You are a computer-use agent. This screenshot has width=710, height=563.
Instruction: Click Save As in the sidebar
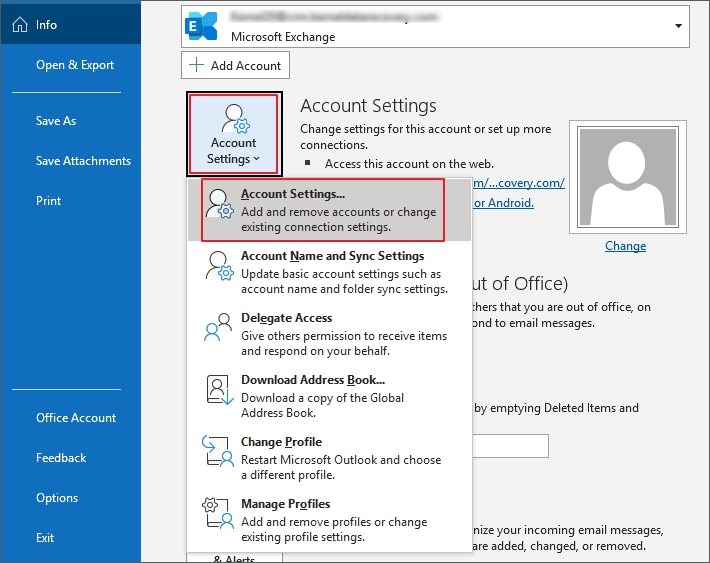(56, 121)
